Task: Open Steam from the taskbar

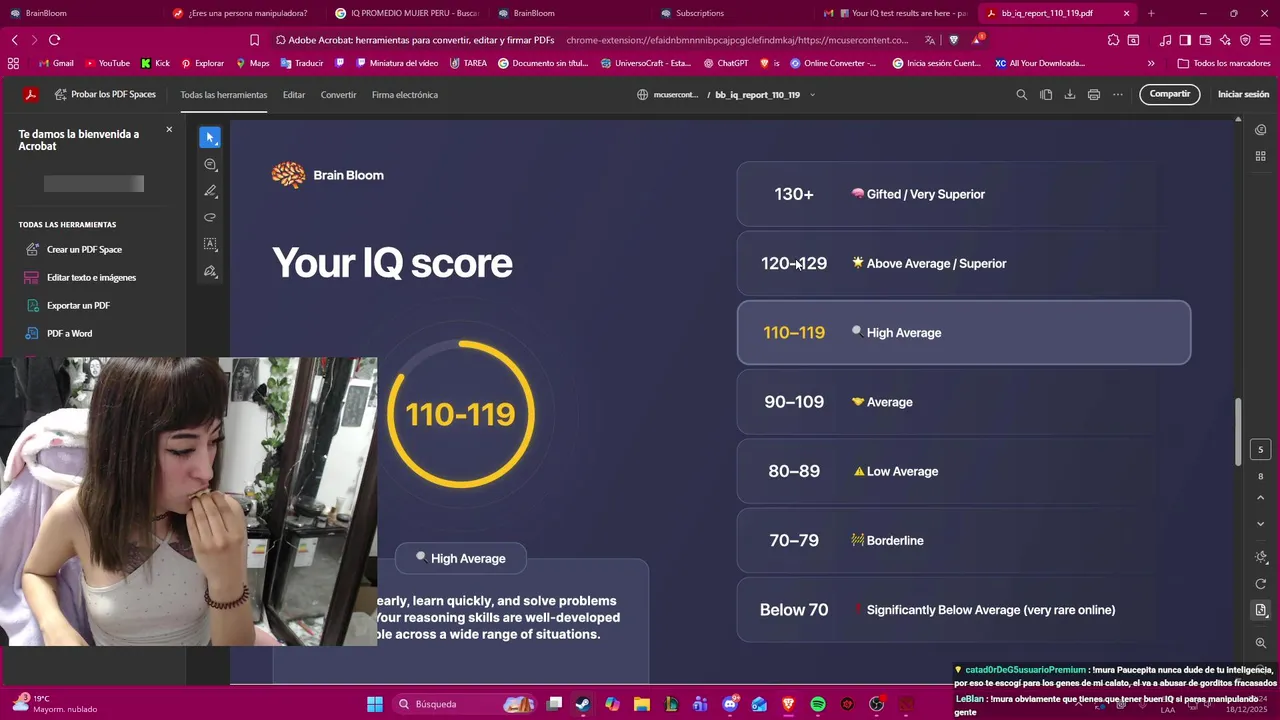Action: [x=582, y=704]
